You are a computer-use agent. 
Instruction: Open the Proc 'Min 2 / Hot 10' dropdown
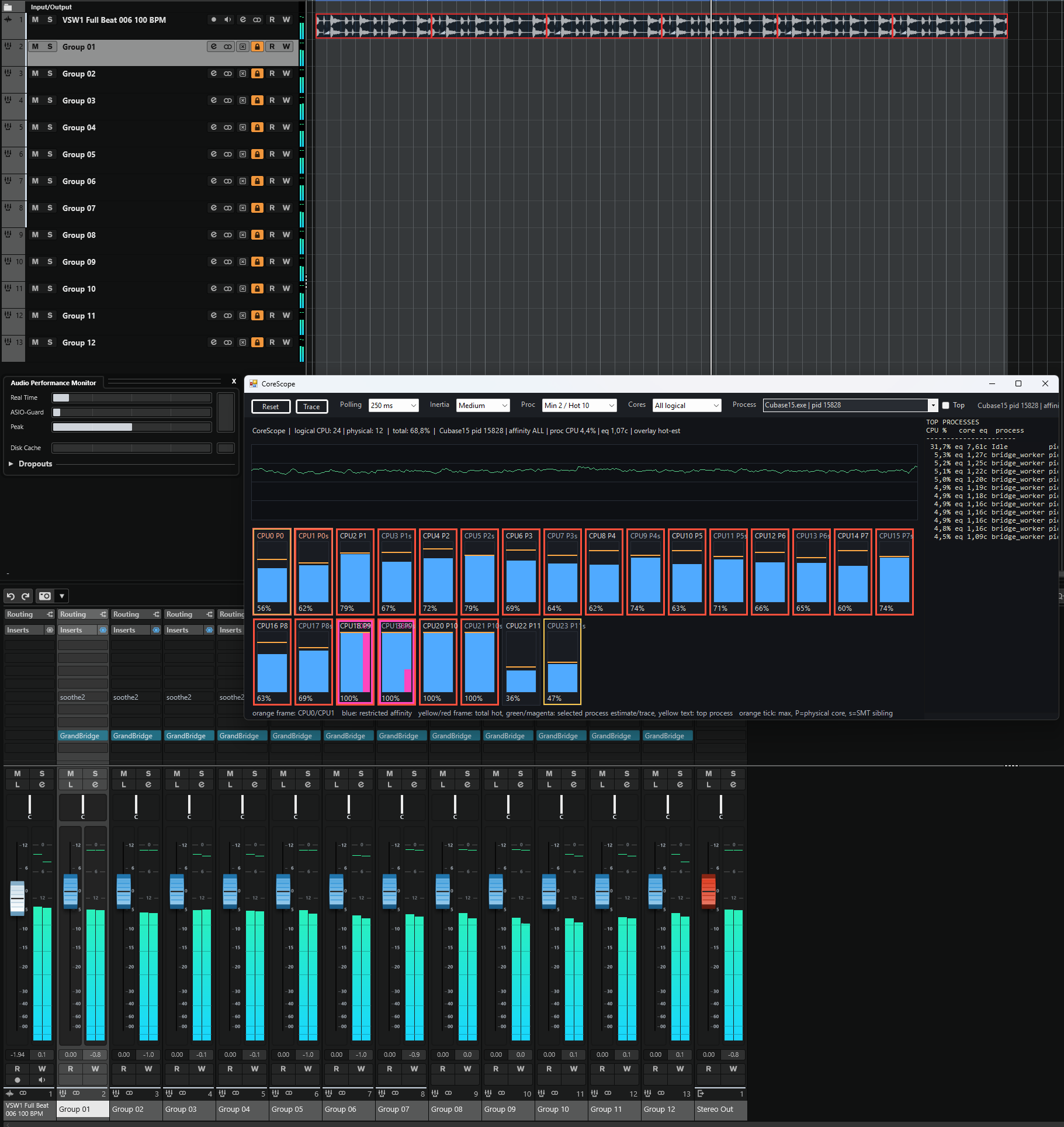579,406
